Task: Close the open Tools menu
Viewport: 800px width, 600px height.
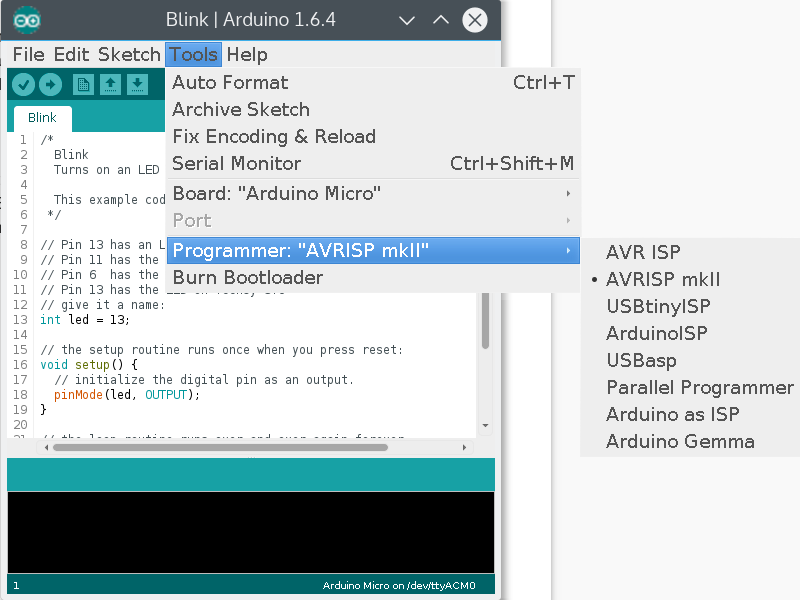Action: coord(193,55)
